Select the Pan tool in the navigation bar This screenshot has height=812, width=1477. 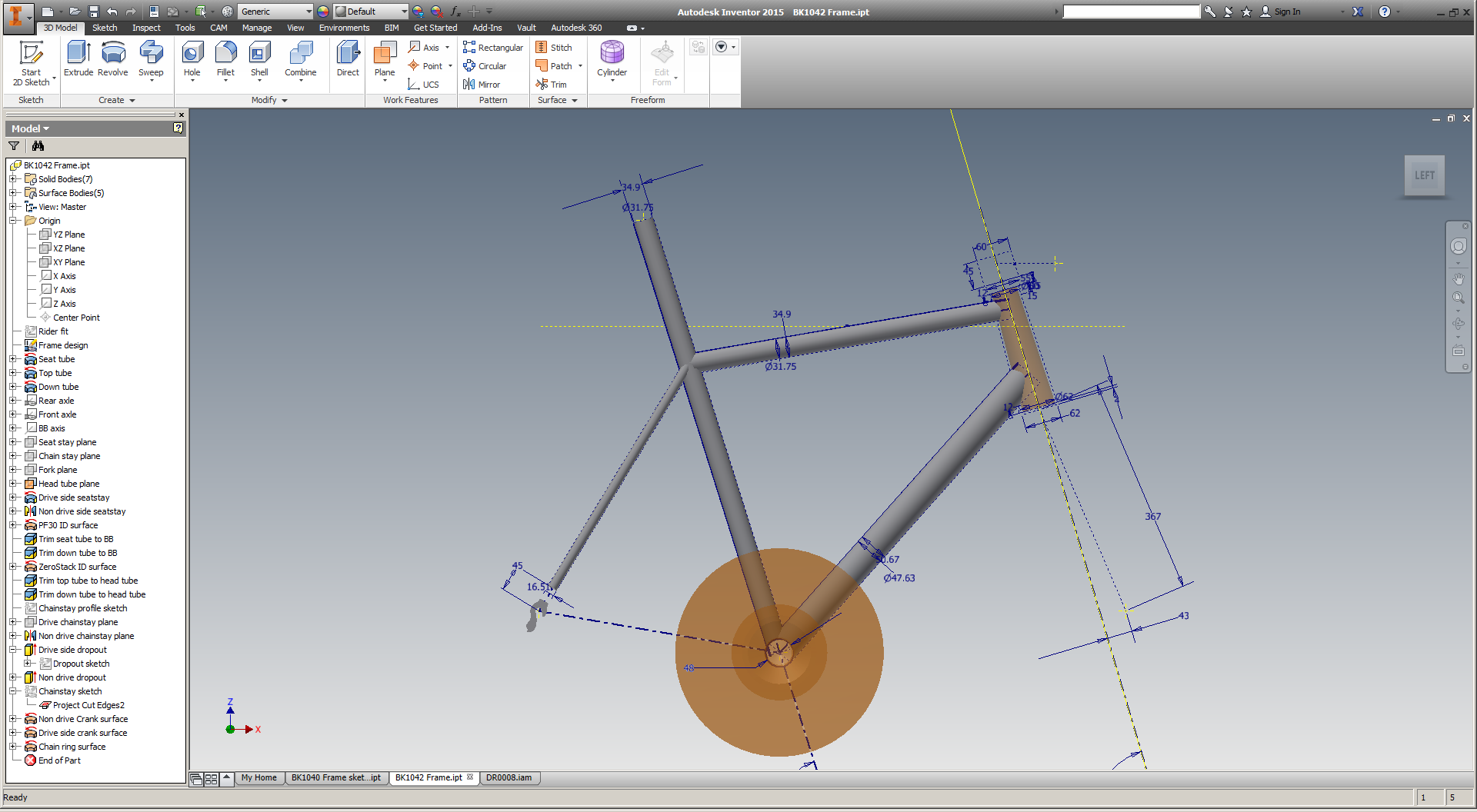(1458, 278)
